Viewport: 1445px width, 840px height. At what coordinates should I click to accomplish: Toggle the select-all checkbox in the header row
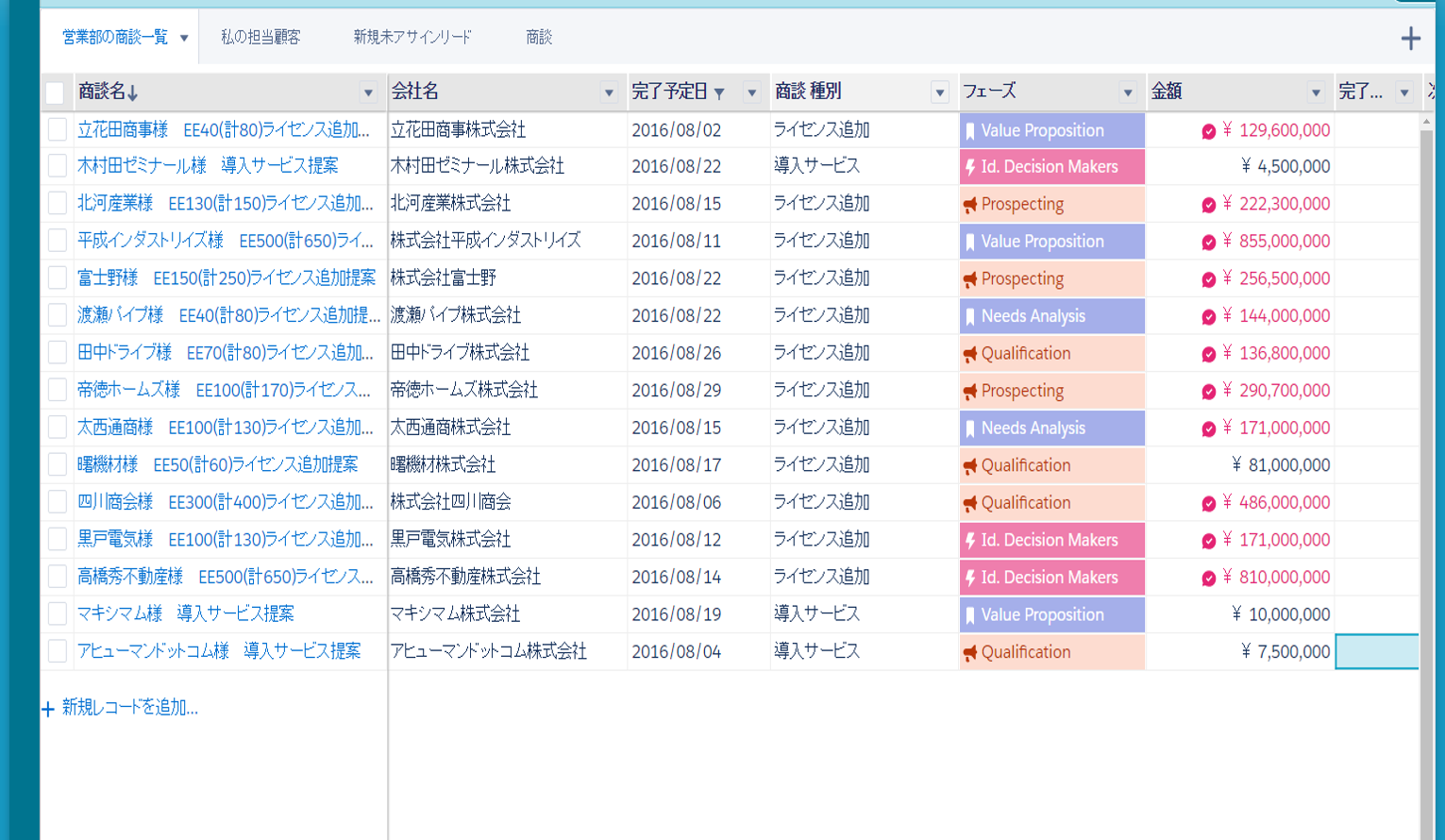pyautogui.click(x=56, y=91)
